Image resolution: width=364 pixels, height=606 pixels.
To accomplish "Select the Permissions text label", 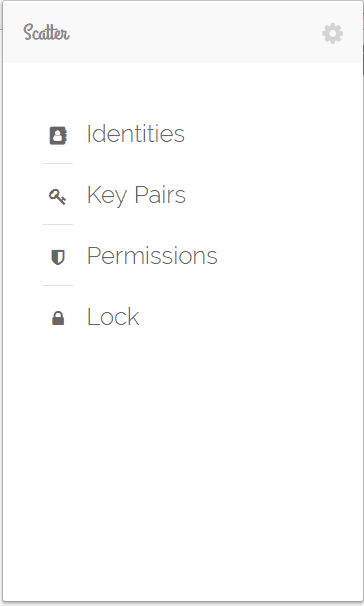I will pyautogui.click(x=152, y=255).
